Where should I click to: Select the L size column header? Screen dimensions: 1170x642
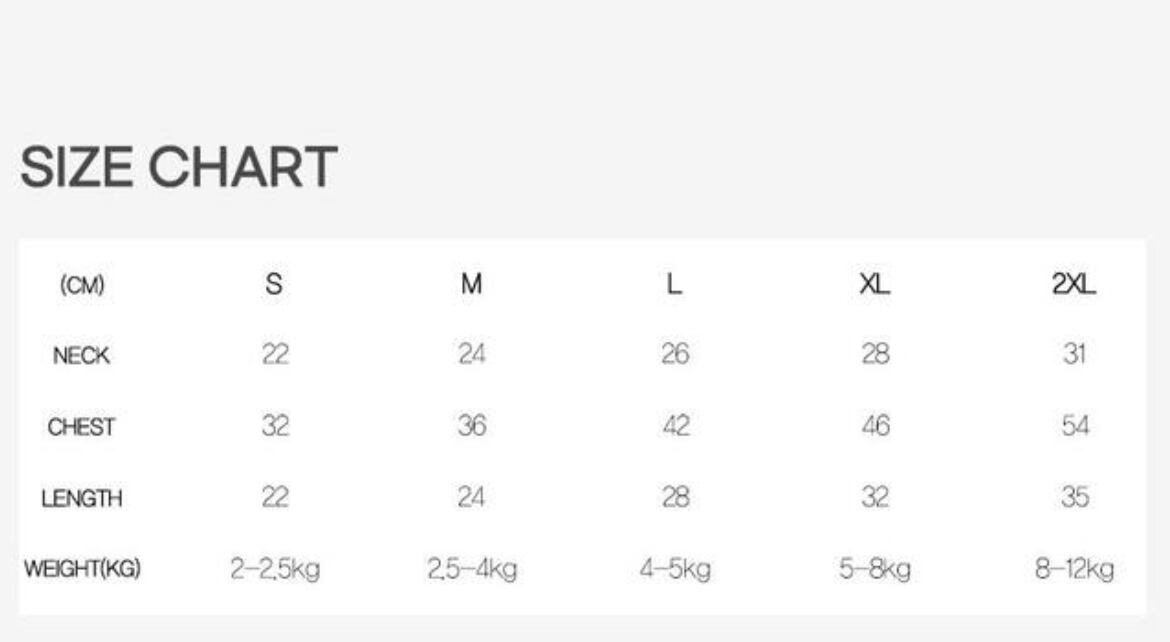click(675, 285)
